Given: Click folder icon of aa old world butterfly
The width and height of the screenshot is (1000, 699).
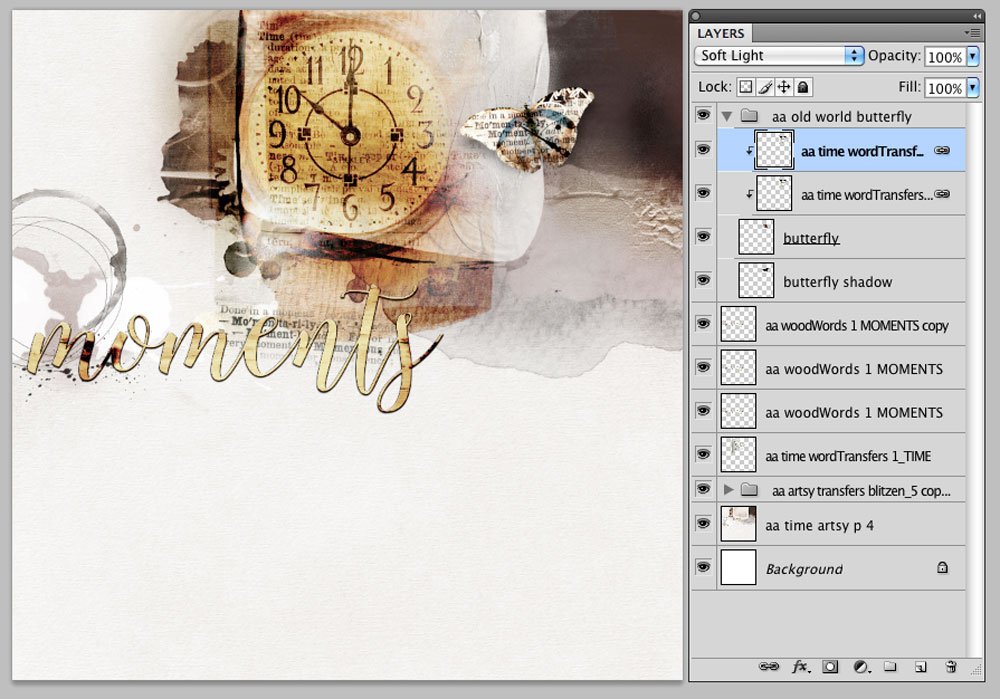Looking at the screenshot, I should point(749,115).
